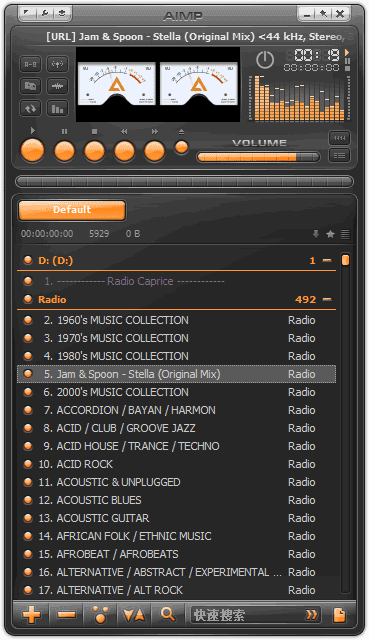Adjust the VOLUME slider bar
Screen dimensions: 369x640
(x=258, y=157)
